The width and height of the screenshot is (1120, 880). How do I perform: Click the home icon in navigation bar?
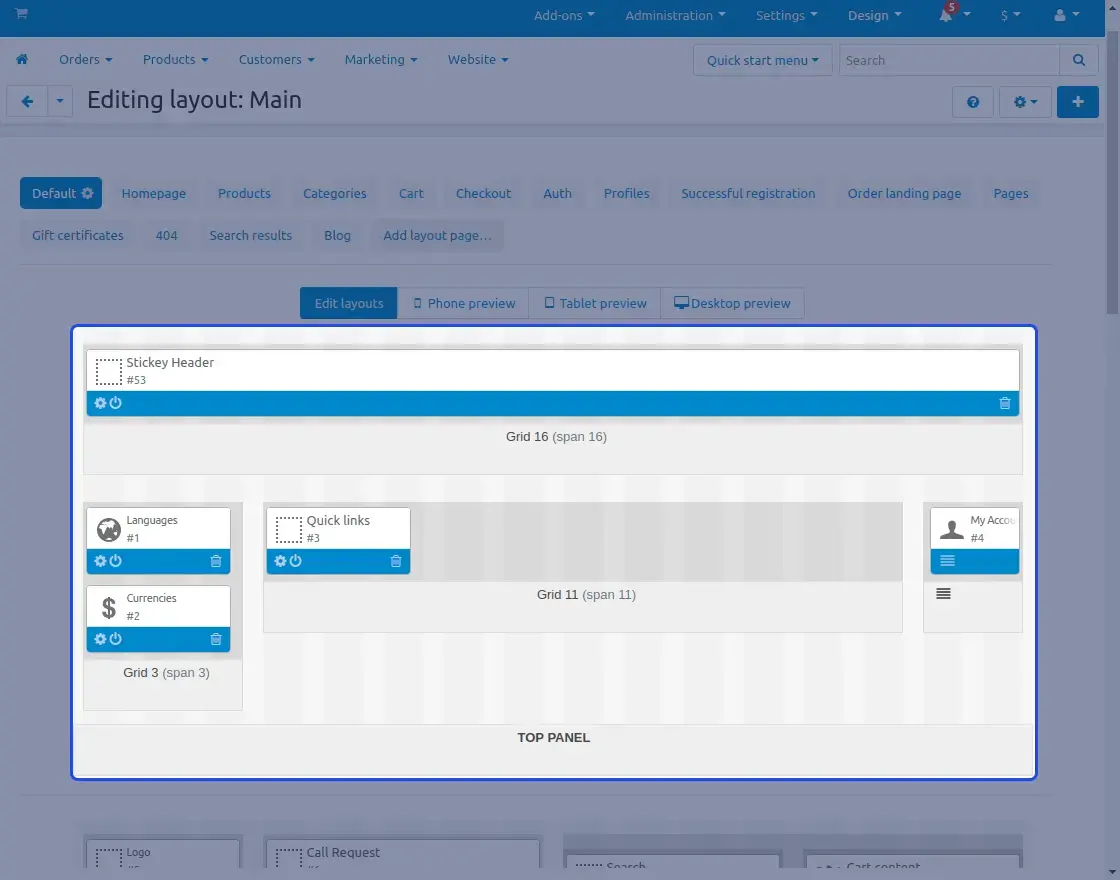(22, 60)
